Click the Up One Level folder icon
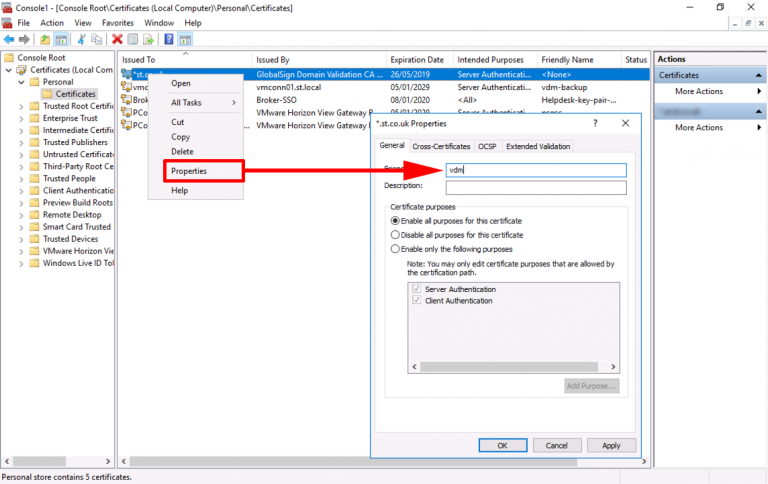Screen dimensions: 768x484 coord(45,39)
